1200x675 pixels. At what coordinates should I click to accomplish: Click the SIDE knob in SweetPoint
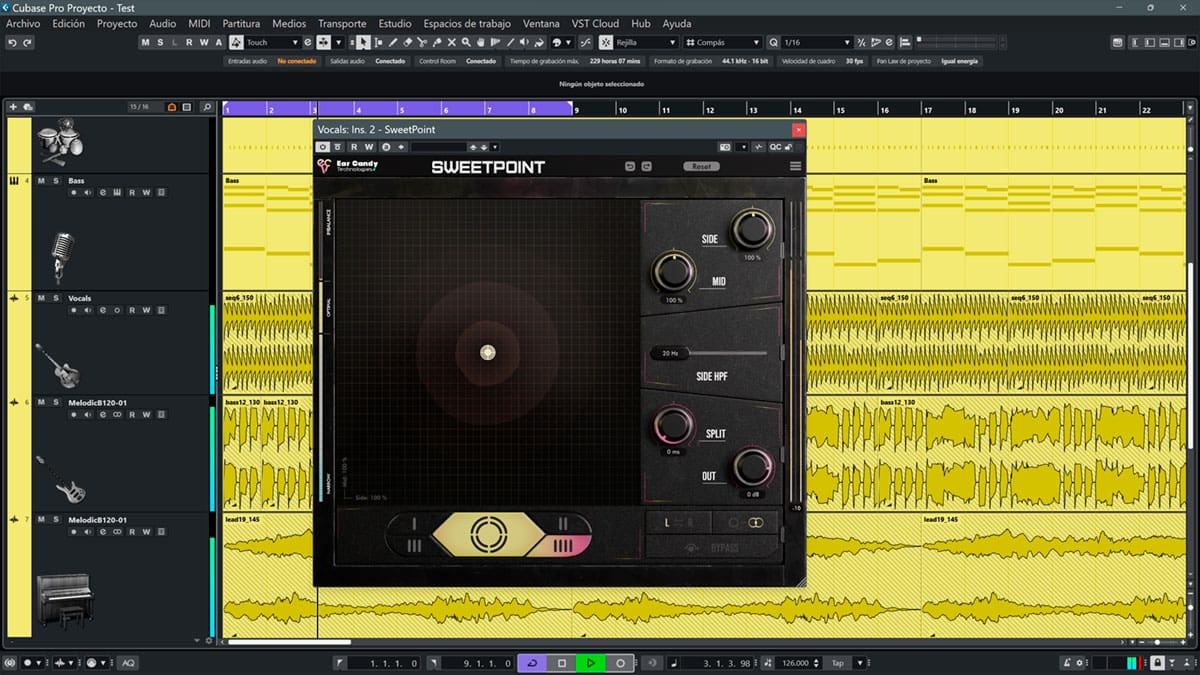[752, 230]
